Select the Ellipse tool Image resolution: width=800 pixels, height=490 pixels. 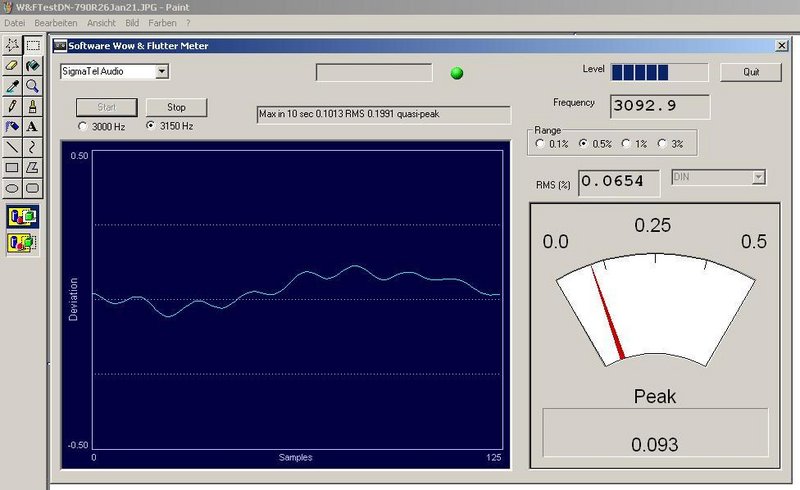click(12, 188)
